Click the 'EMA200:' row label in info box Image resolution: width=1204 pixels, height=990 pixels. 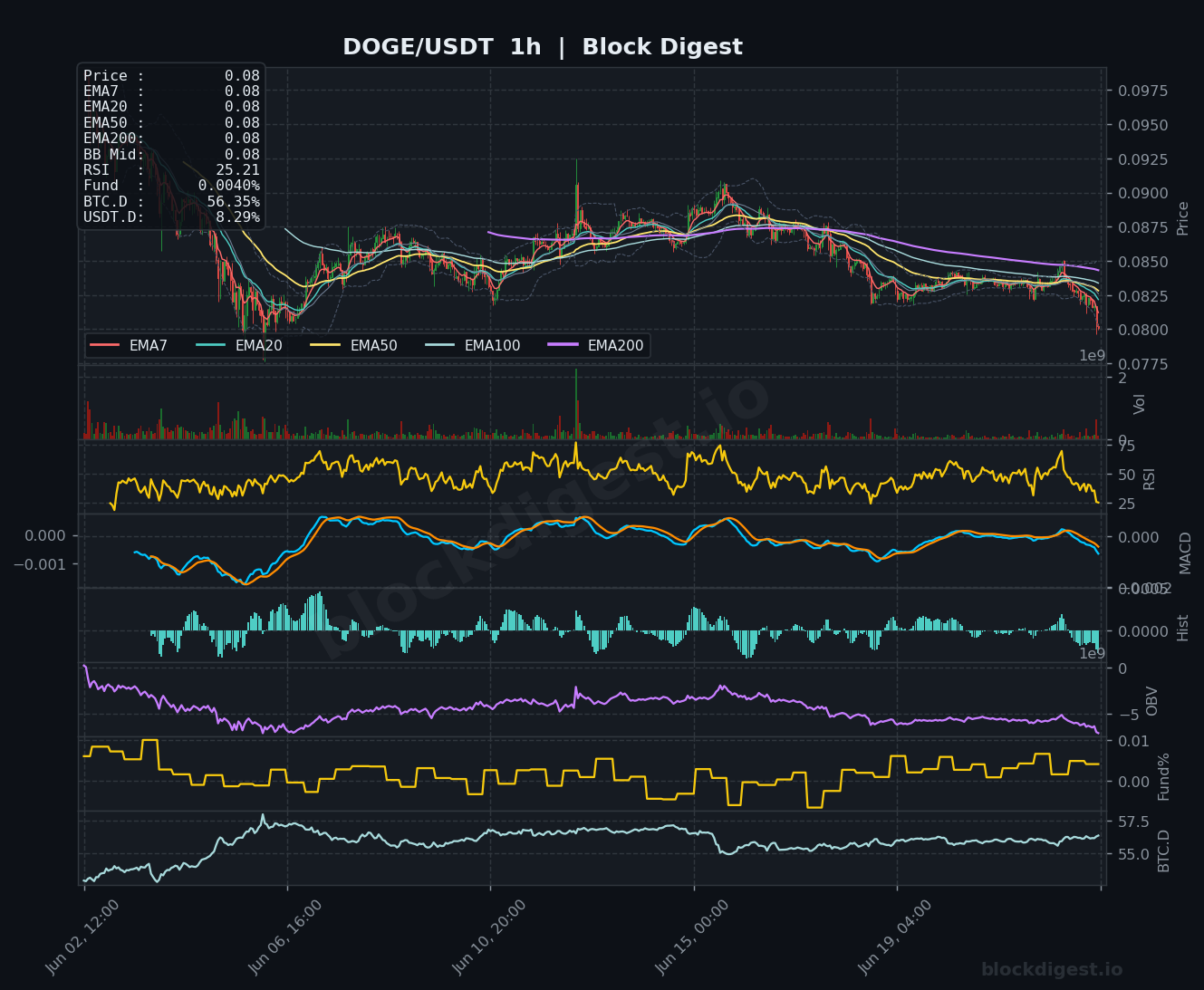[114, 139]
